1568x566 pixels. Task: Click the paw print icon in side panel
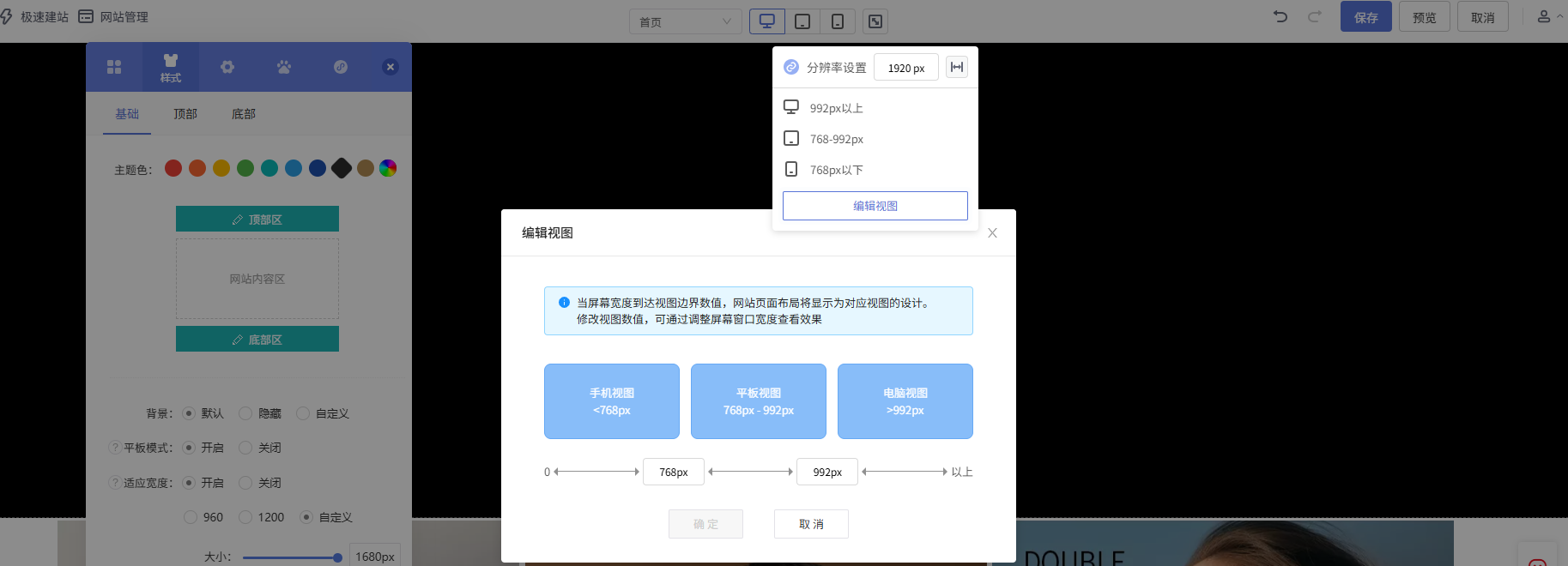click(x=284, y=67)
